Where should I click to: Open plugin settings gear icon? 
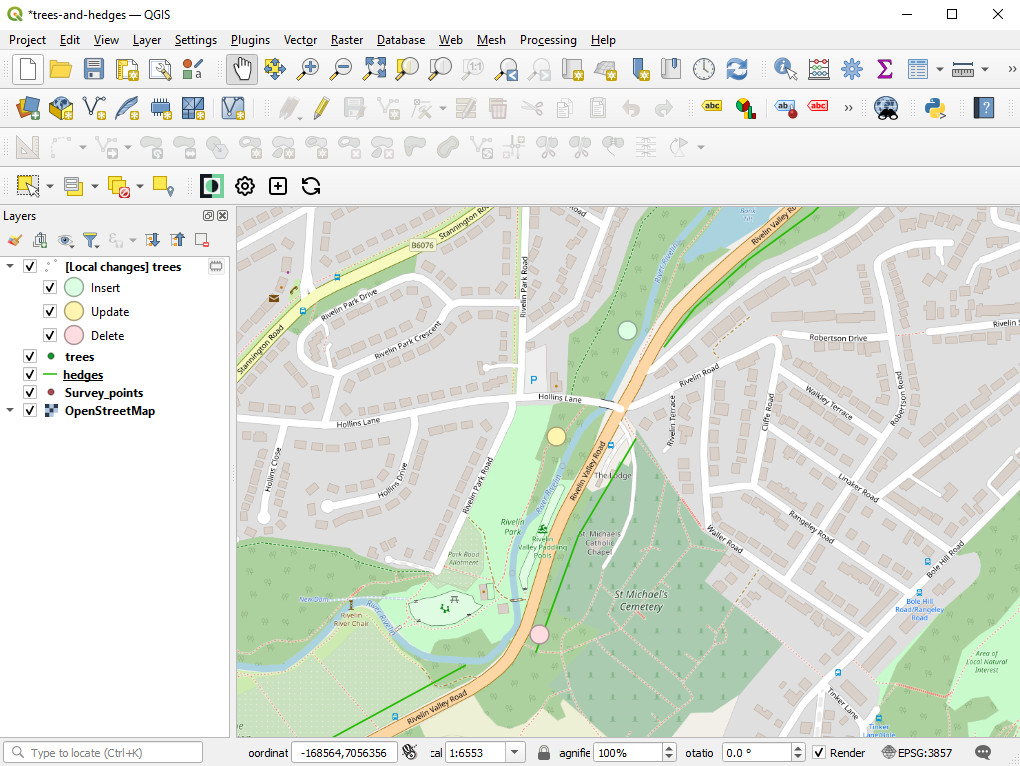pyautogui.click(x=245, y=187)
